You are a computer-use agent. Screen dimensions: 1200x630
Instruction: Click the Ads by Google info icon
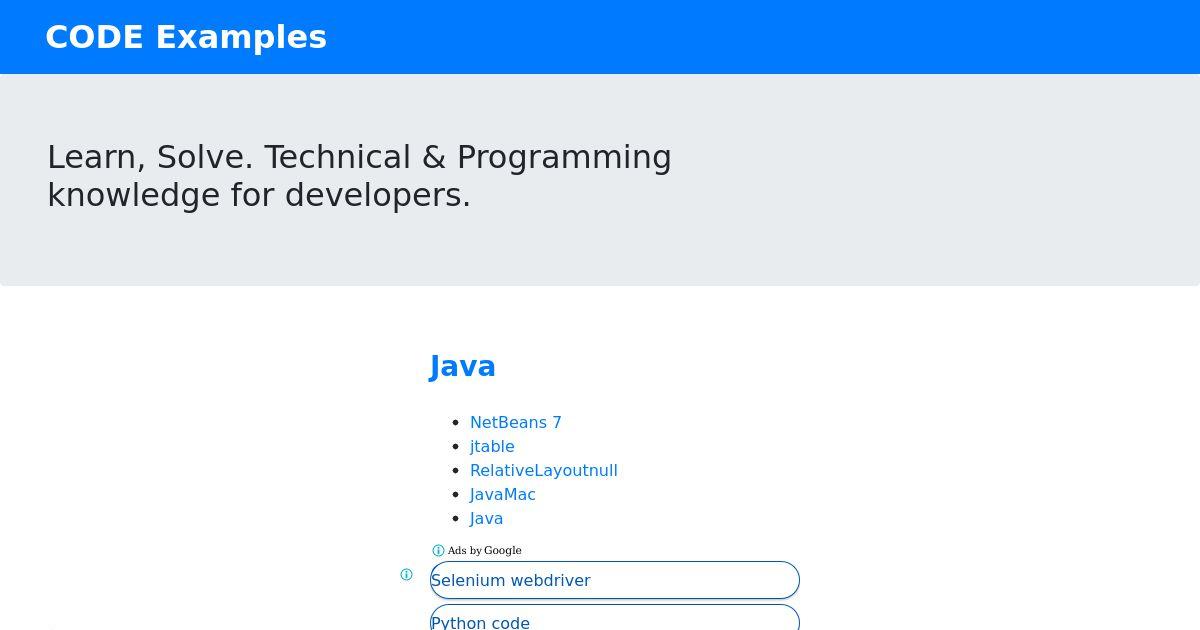point(438,550)
